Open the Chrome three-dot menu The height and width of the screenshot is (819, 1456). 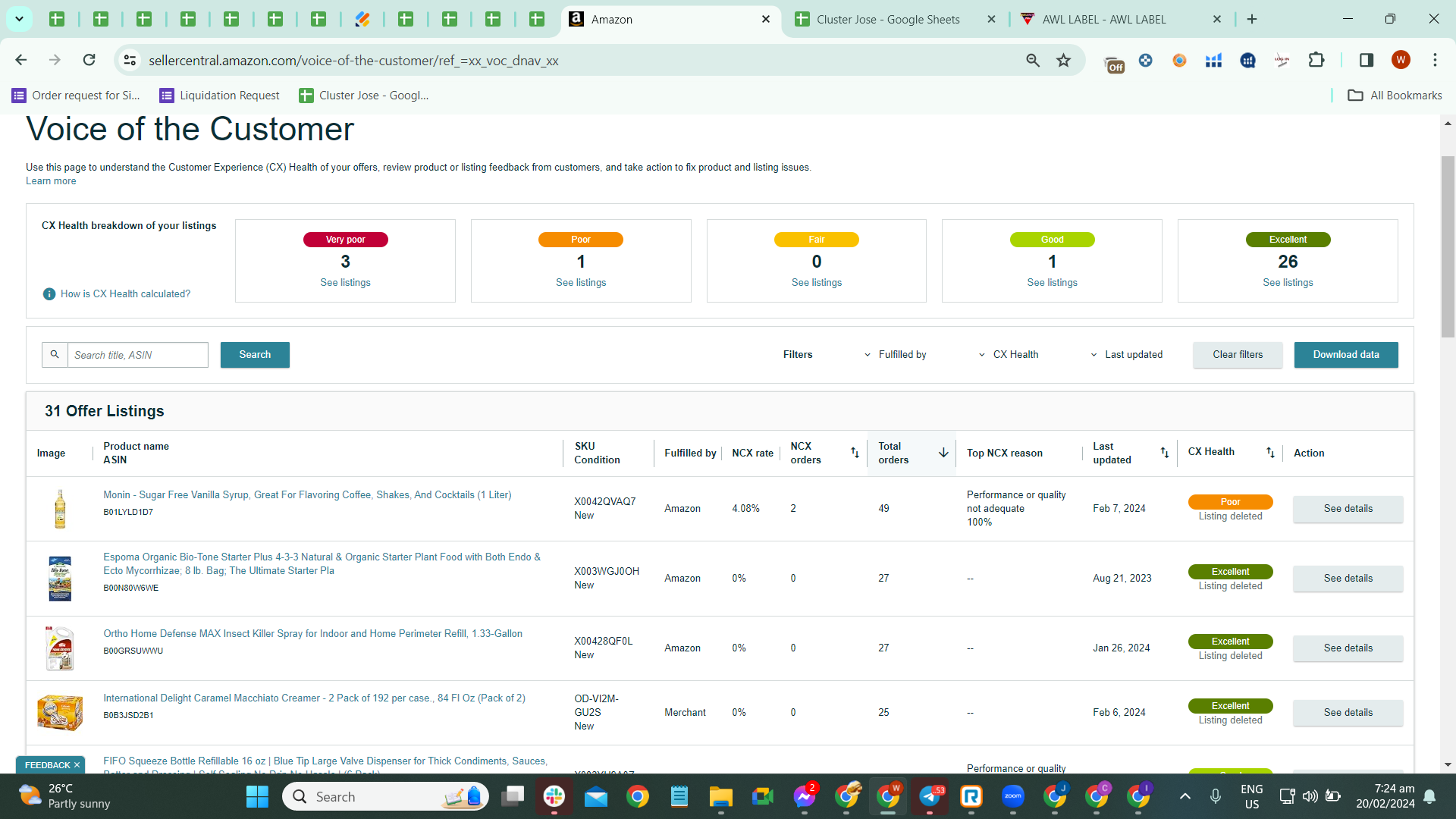tap(1435, 60)
